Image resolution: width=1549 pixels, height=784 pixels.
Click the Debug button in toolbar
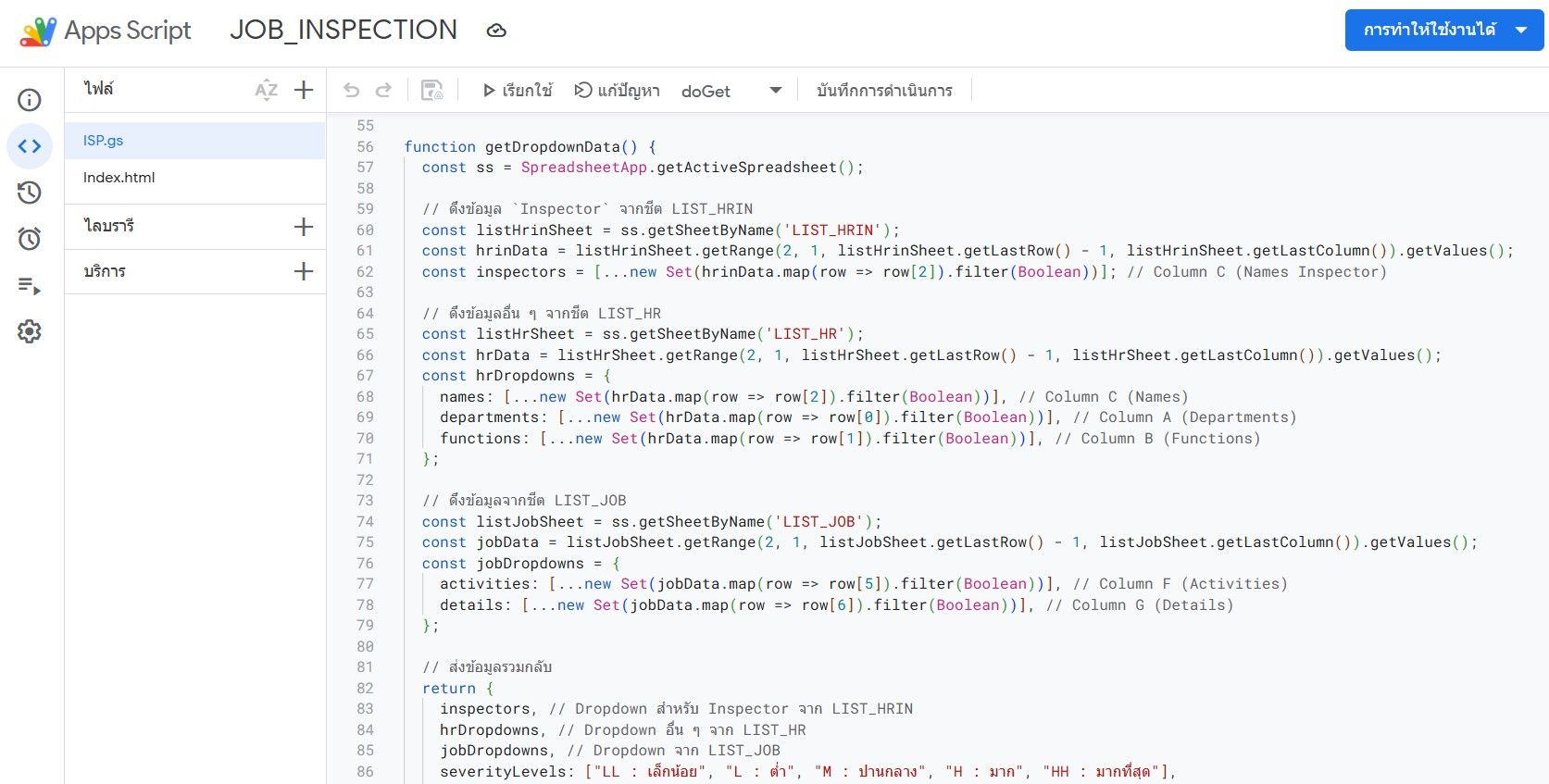[x=618, y=91]
